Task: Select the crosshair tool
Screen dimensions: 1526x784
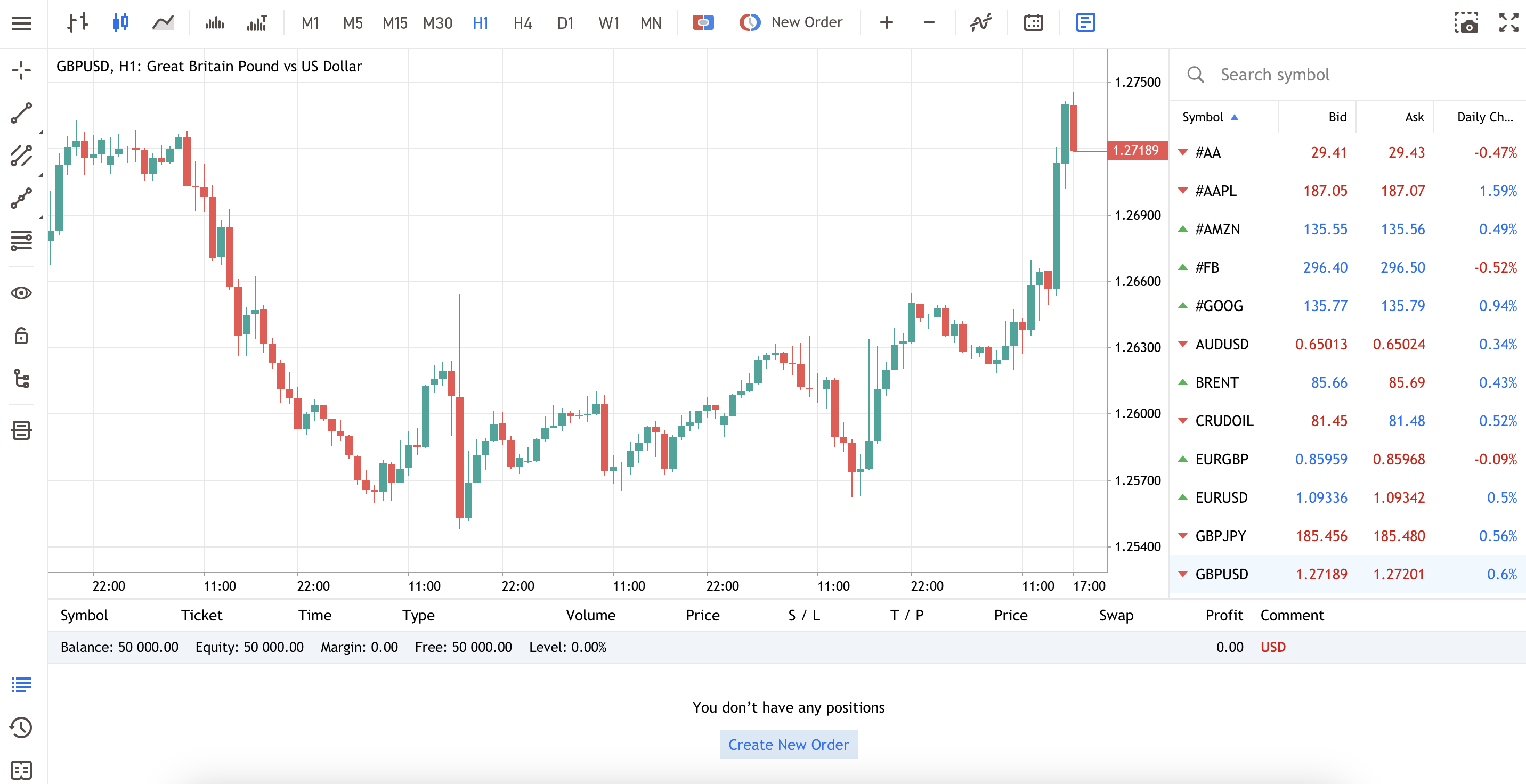Action: coord(21,70)
